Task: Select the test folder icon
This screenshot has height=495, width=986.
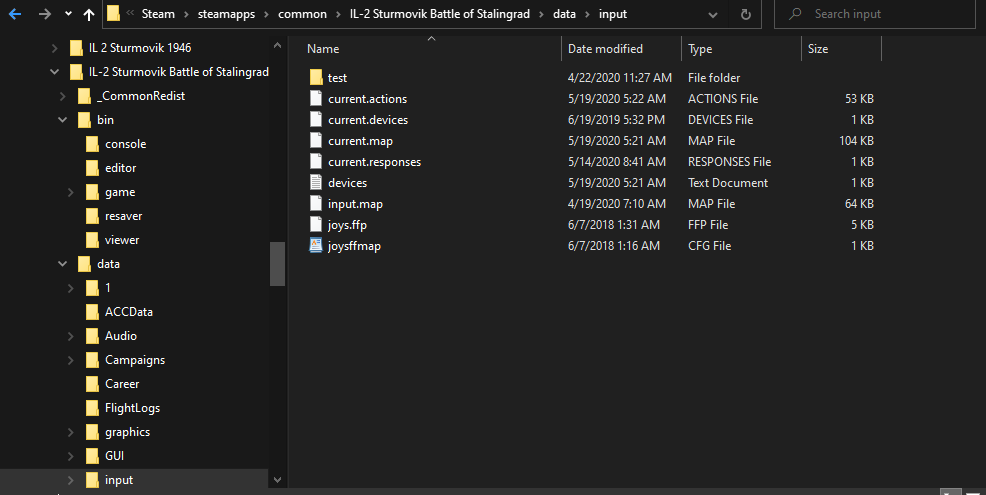Action: tap(316, 77)
